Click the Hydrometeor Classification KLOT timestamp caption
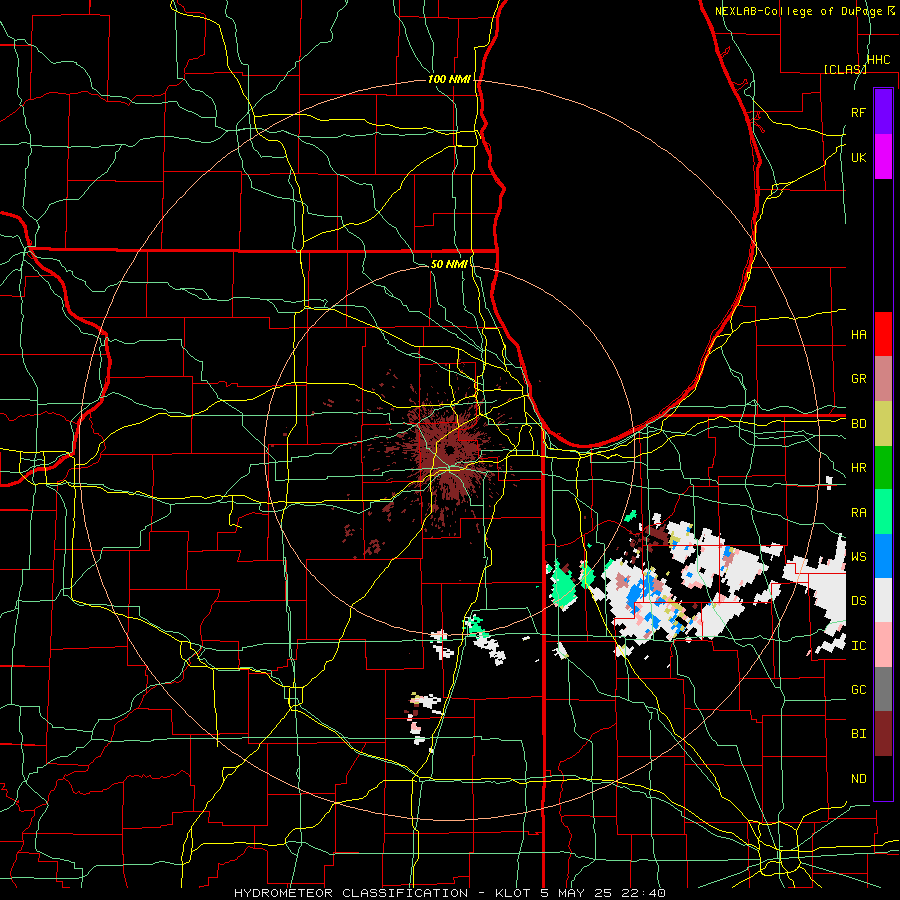Image resolution: width=900 pixels, height=900 pixels. click(450, 893)
